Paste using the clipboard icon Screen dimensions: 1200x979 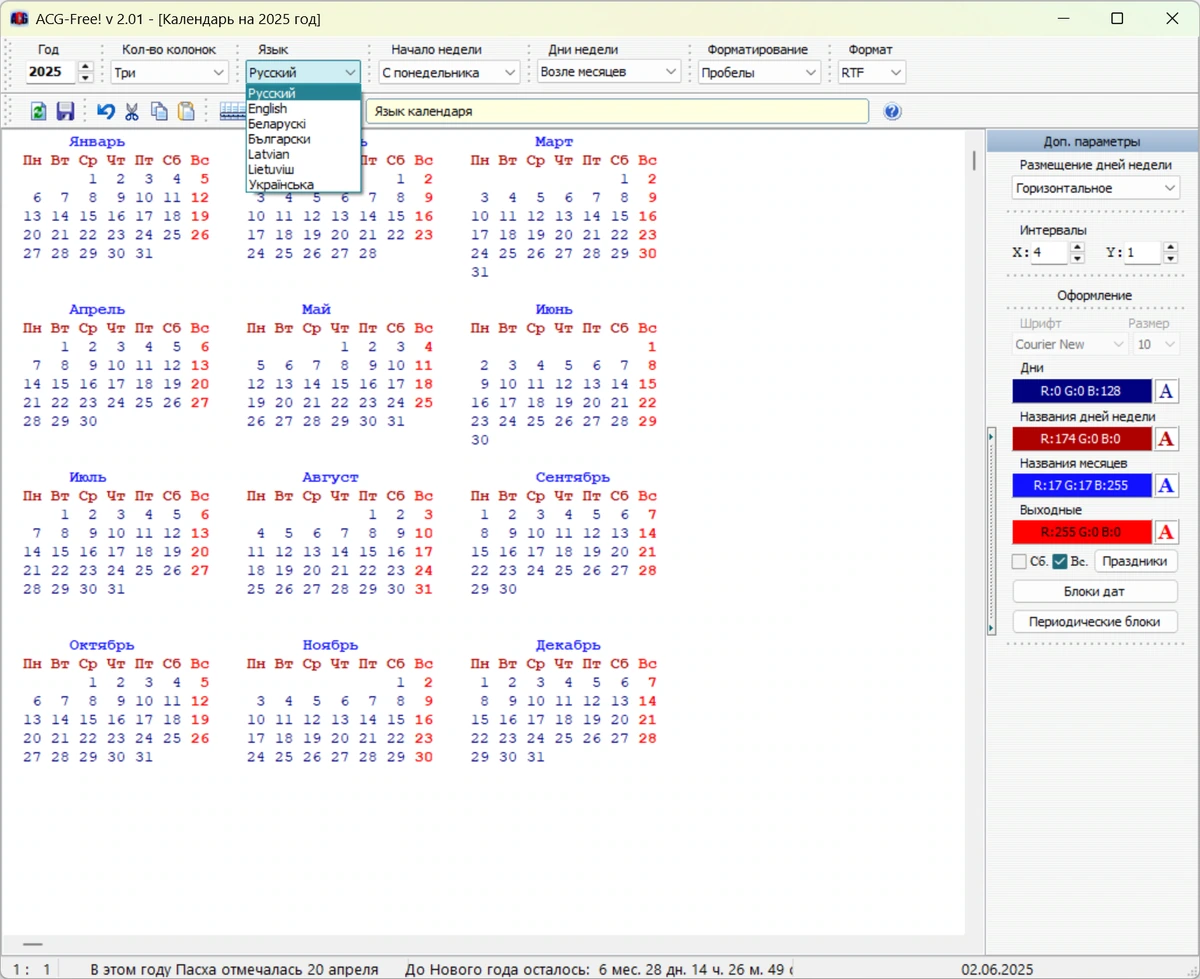coord(186,112)
